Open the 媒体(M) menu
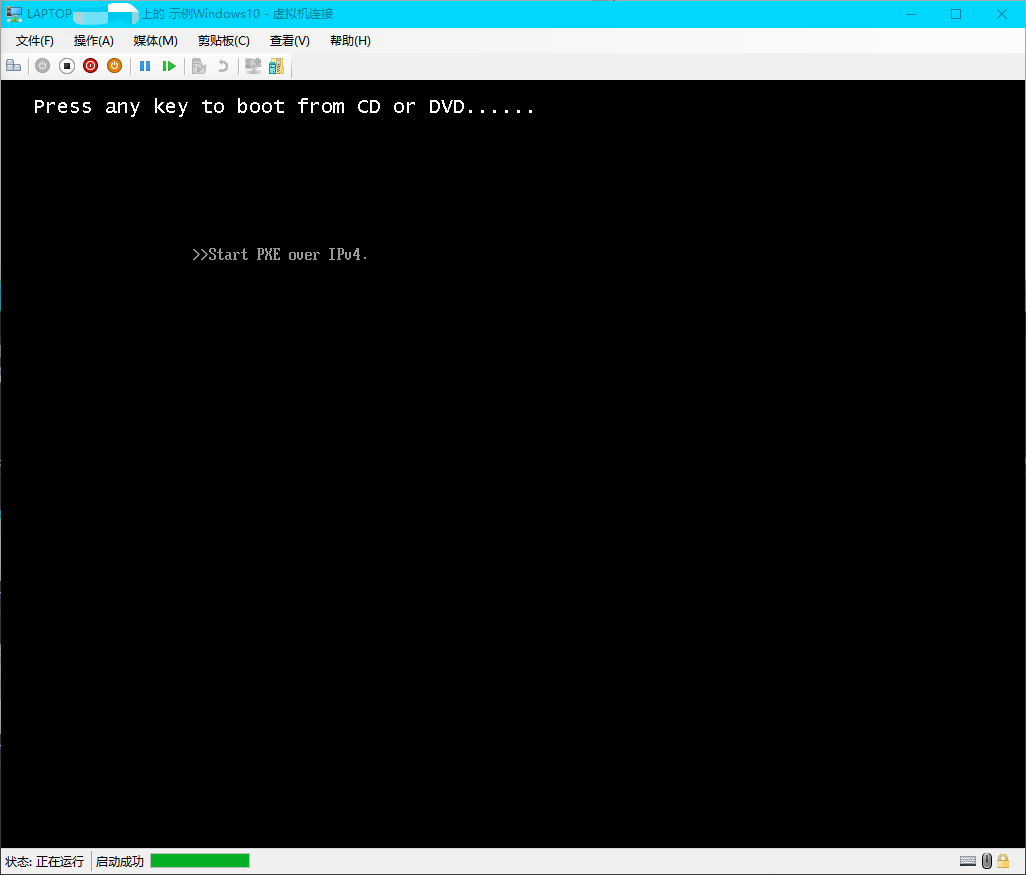 pyautogui.click(x=156, y=41)
